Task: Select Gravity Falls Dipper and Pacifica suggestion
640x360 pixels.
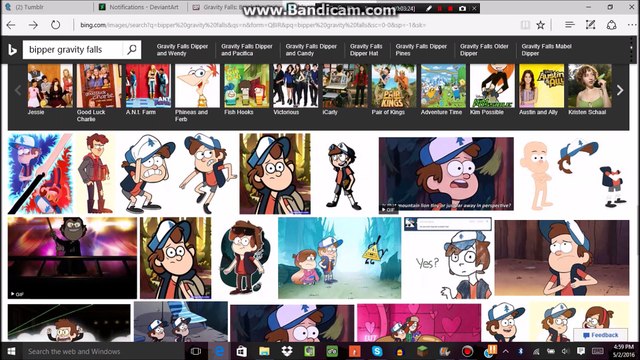Action: (247, 50)
